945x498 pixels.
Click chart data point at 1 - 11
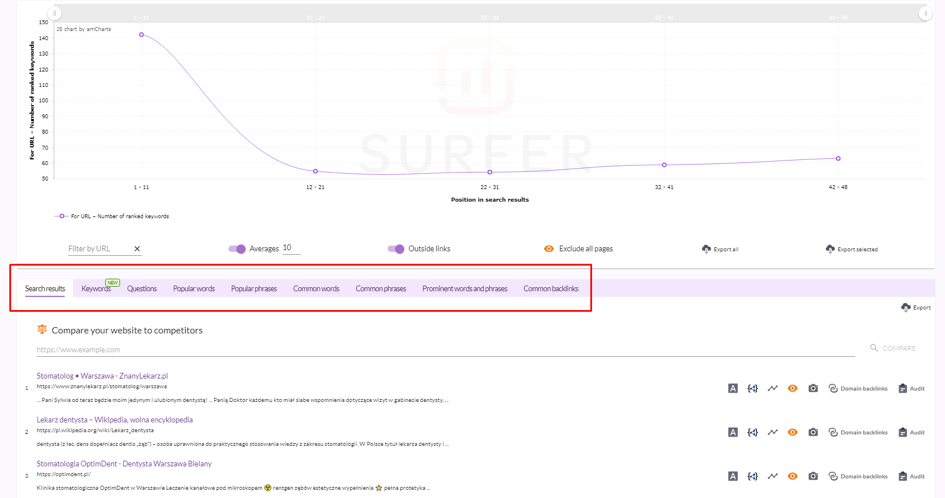[x=142, y=34]
